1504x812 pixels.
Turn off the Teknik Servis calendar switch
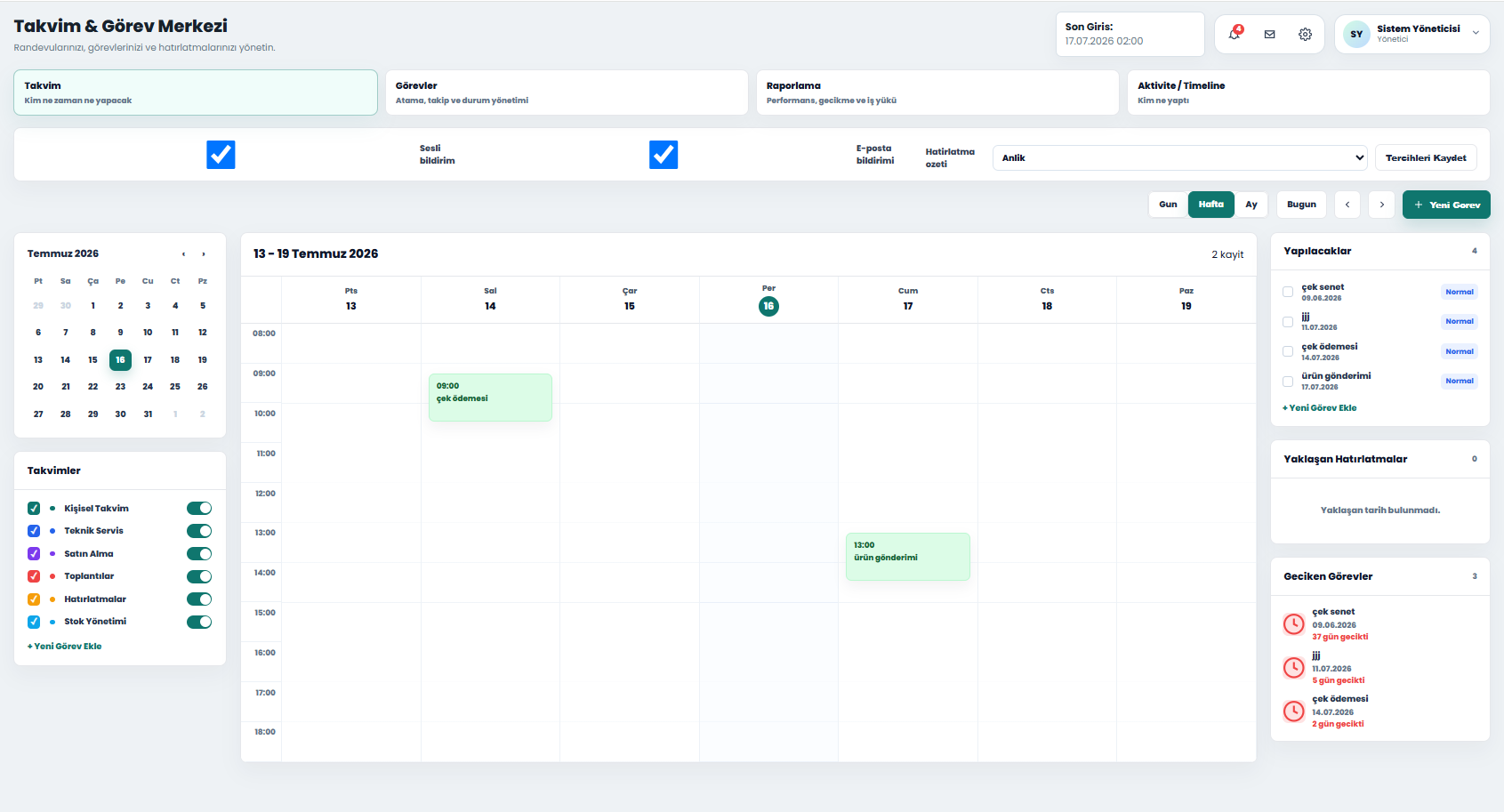[x=199, y=531]
